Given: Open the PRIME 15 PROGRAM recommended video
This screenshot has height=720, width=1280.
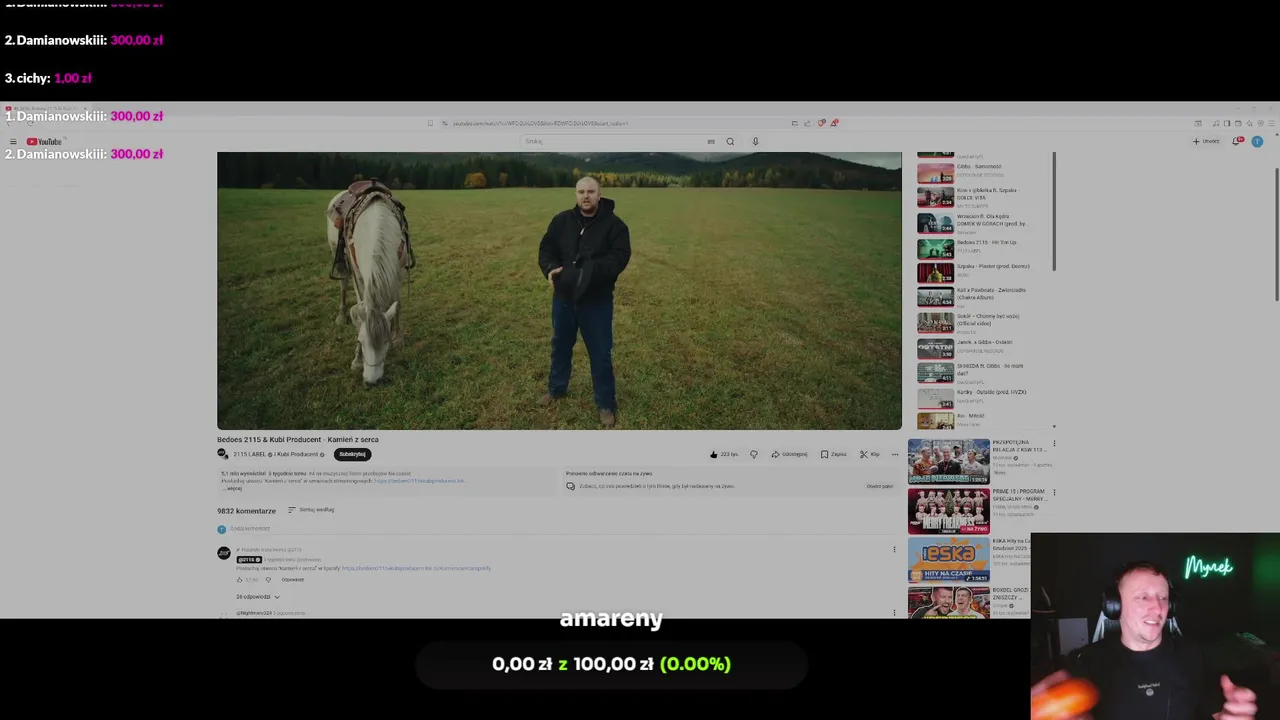Looking at the screenshot, I should 948,511.
